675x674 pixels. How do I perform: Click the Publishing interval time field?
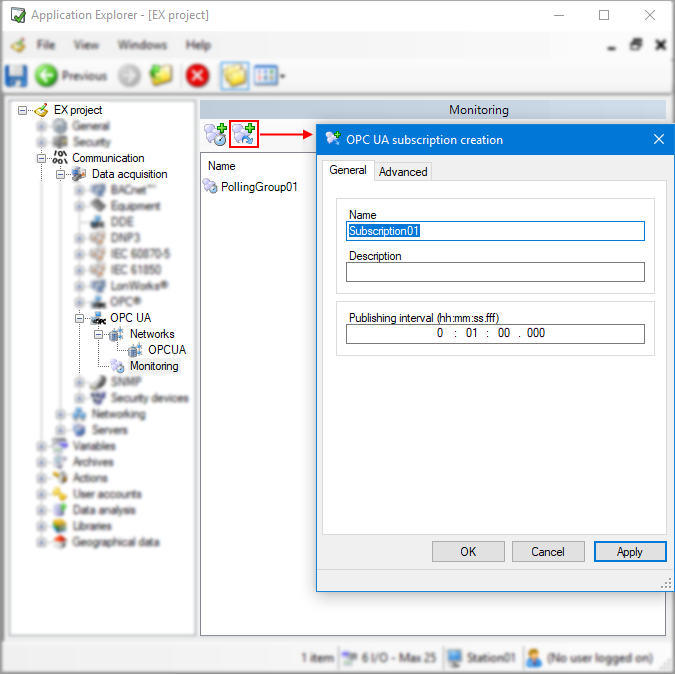[495, 333]
